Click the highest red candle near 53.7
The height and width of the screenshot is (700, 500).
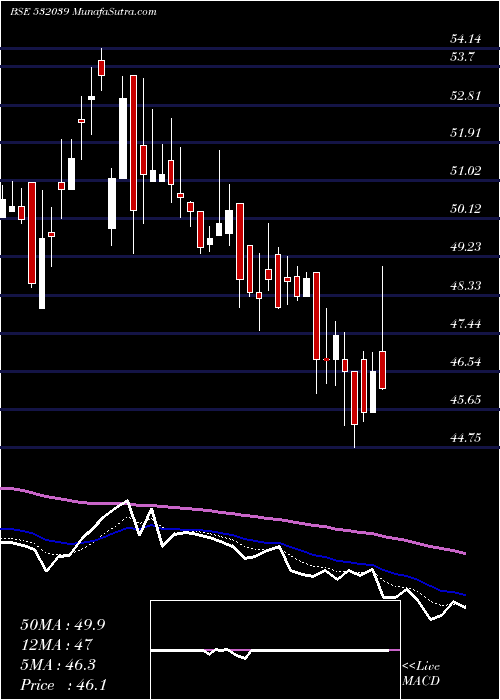[x=101, y=68]
